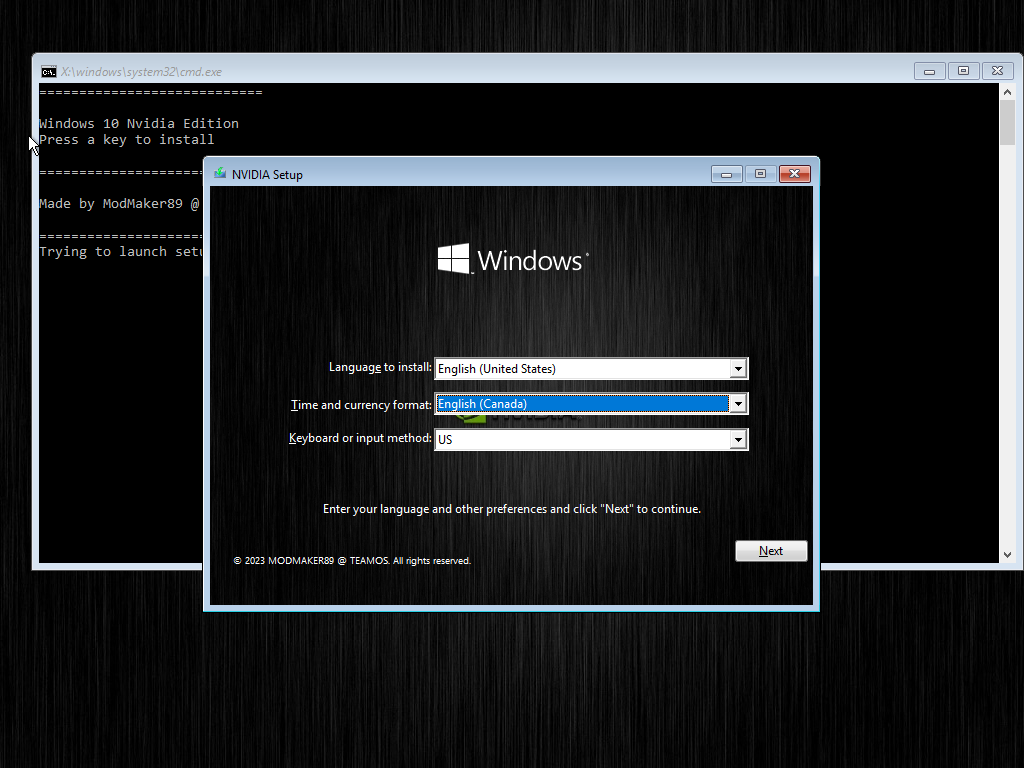The height and width of the screenshot is (768, 1024).
Task: Expand the Language to install dropdown arrow
Action: click(738, 368)
